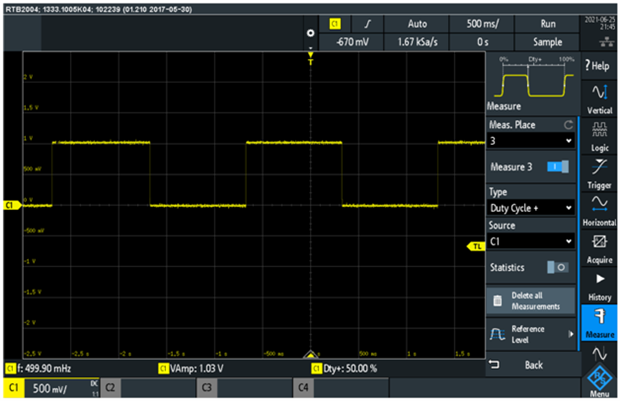Click the date and time display
620x401 pixels.
click(x=599, y=23)
